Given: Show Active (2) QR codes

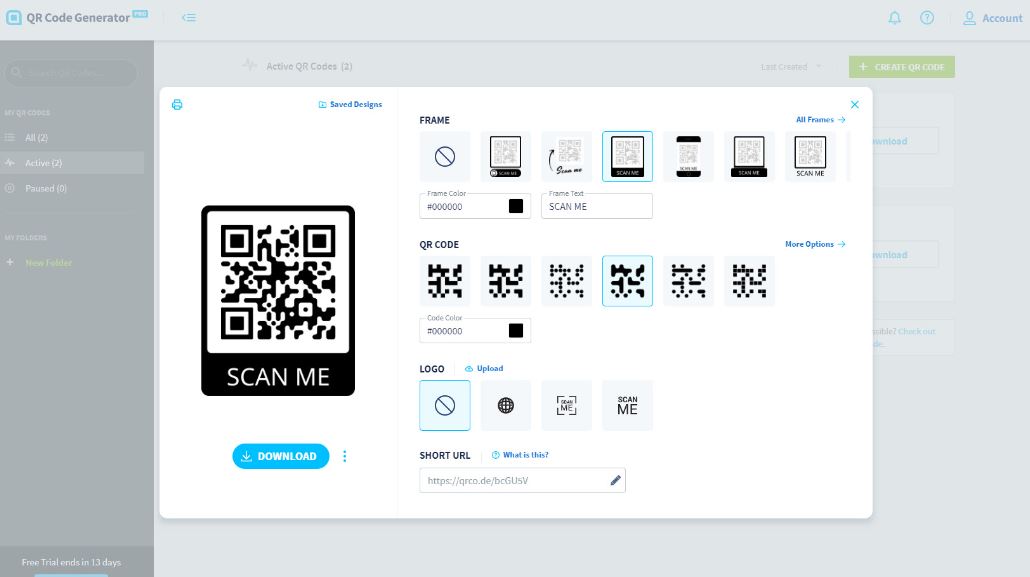Looking at the screenshot, I should click(x=43, y=163).
